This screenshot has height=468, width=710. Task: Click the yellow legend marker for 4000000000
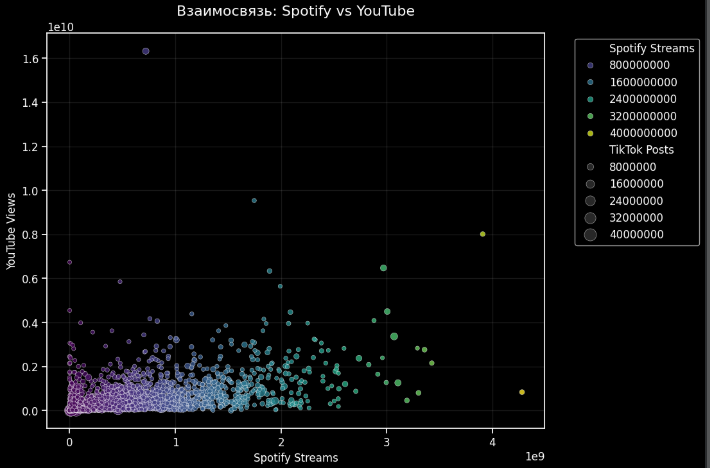tap(590, 134)
